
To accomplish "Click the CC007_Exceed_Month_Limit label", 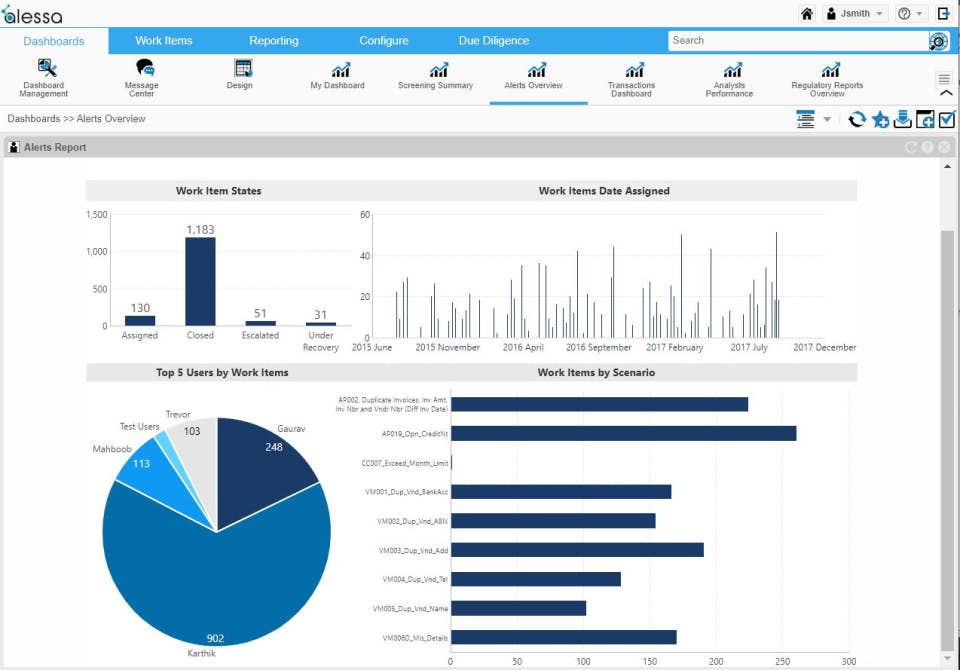I will (405, 463).
